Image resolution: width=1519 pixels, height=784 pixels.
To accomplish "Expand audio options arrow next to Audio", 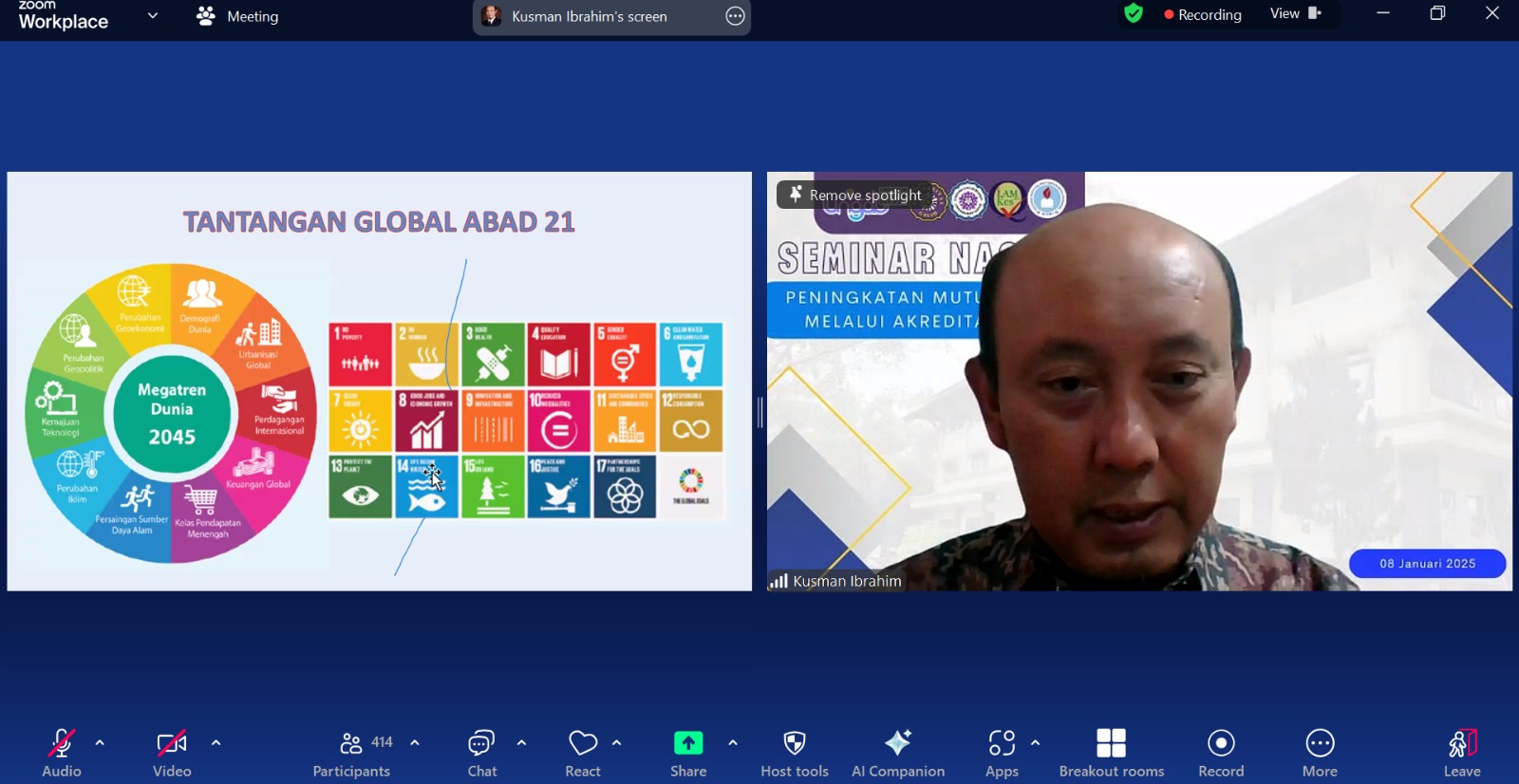I will coord(100,743).
